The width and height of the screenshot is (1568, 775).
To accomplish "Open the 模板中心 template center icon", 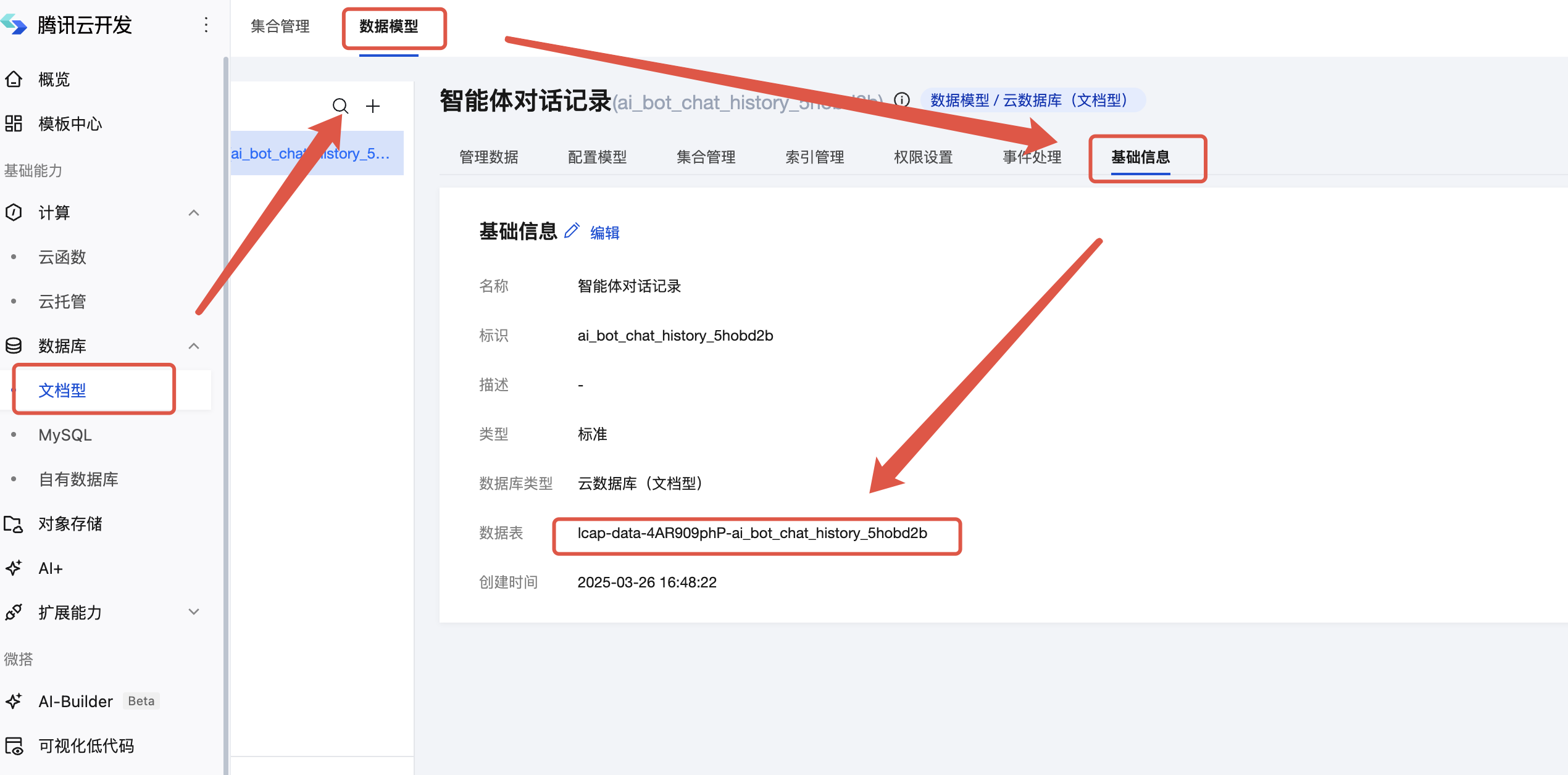I will point(14,123).
